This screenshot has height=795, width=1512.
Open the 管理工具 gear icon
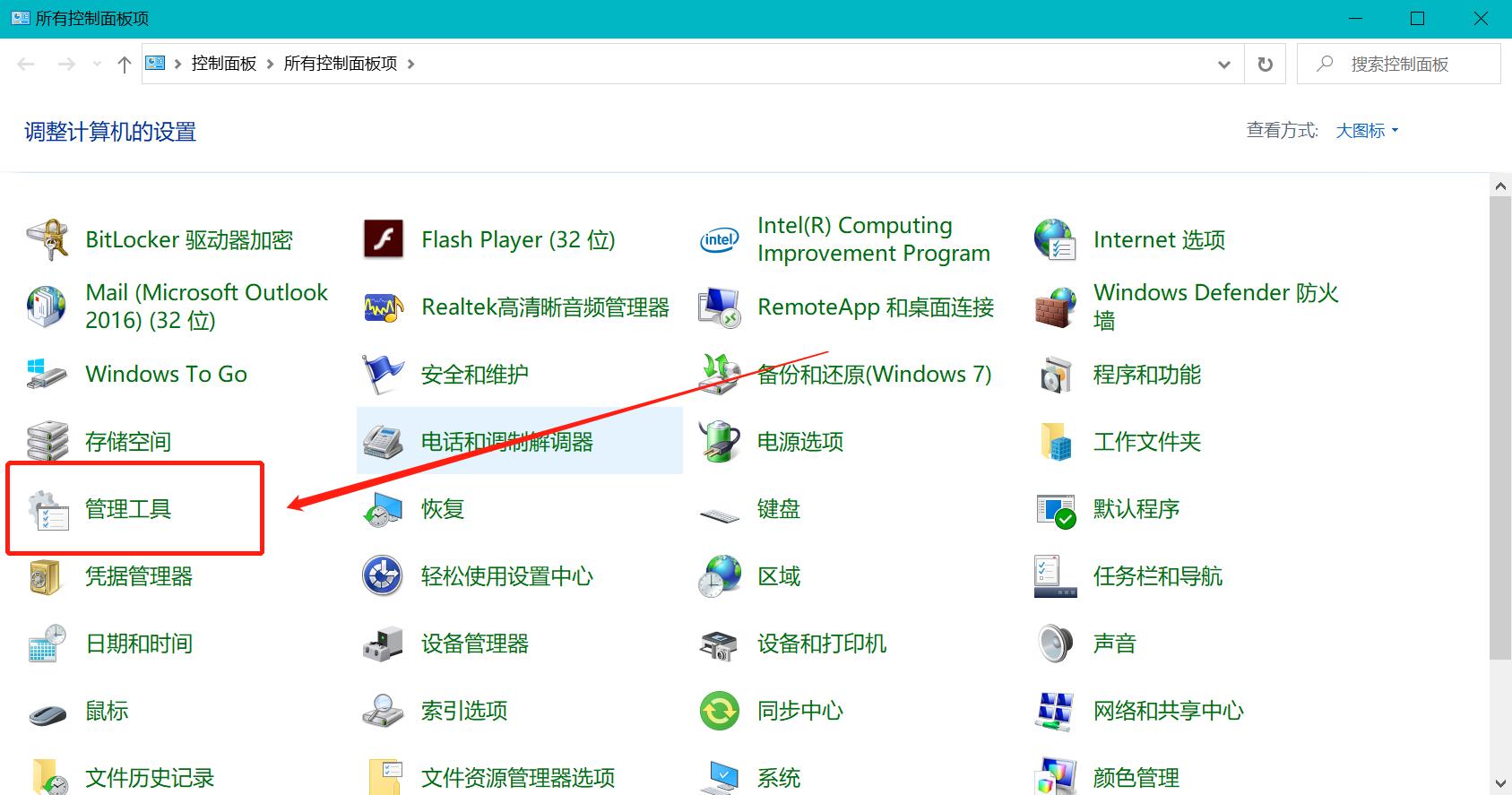click(48, 509)
